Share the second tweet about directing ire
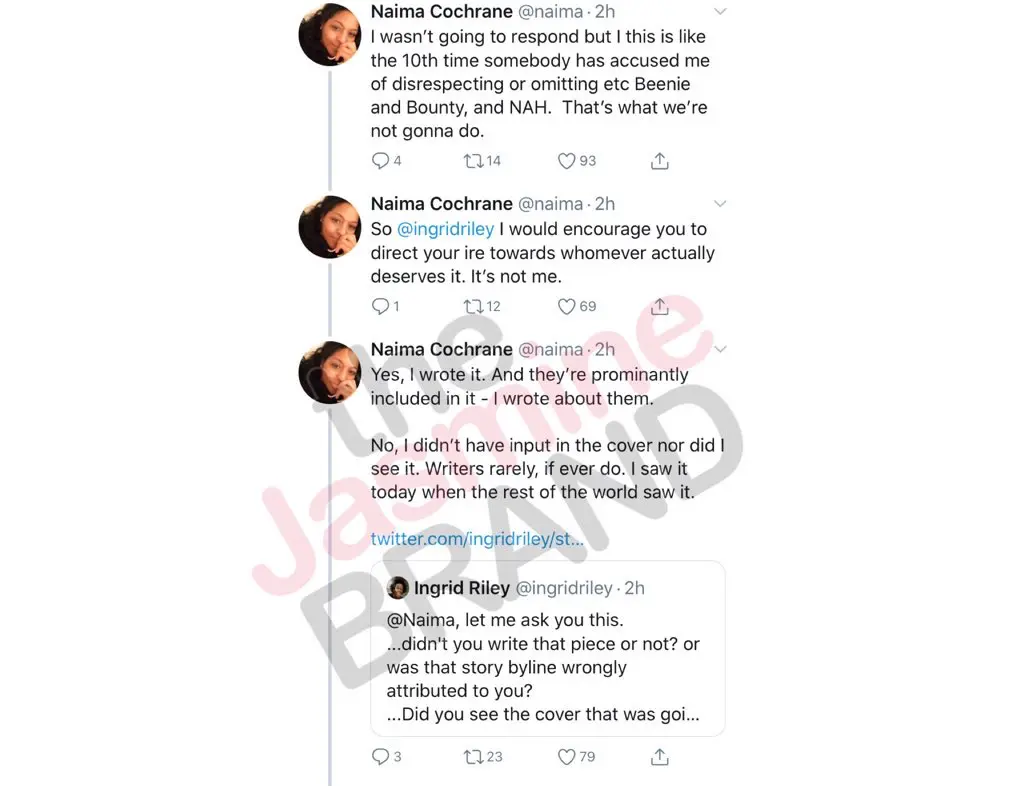 click(x=660, y=306)
